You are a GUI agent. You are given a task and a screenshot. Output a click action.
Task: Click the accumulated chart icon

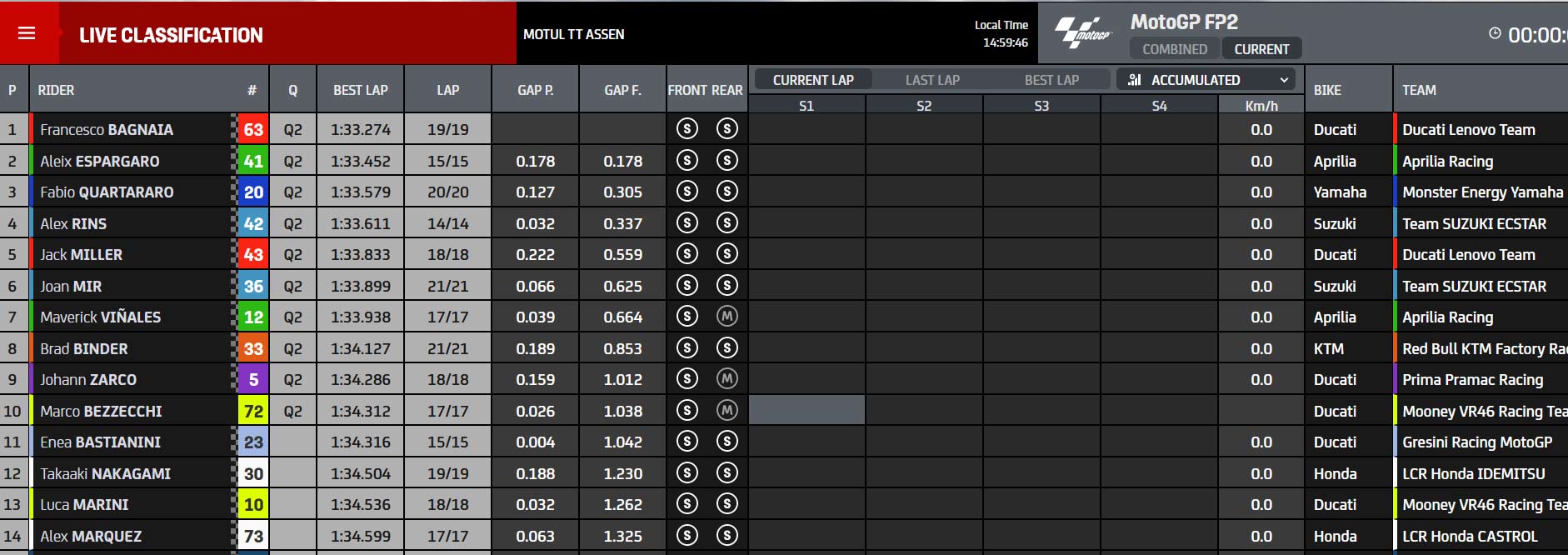pos(1134,80)
